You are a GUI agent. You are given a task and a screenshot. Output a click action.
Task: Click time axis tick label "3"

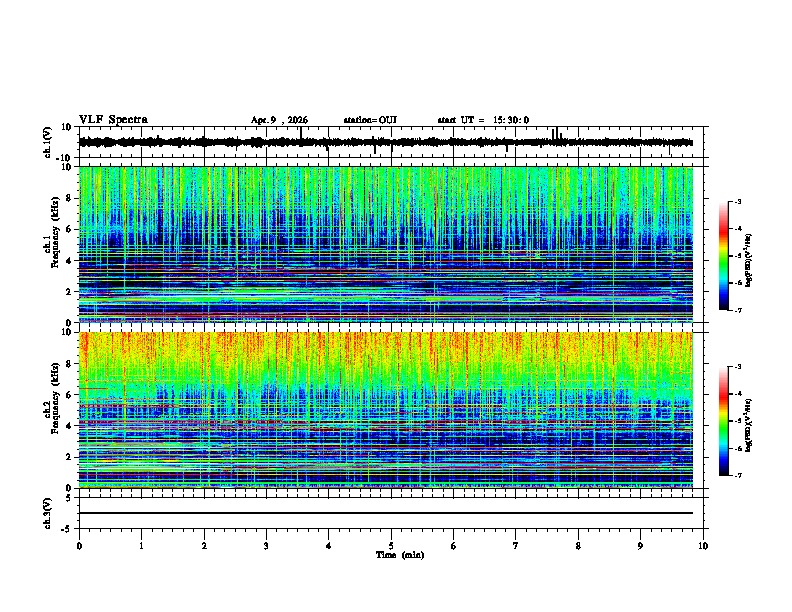click(x=266, y=546)
